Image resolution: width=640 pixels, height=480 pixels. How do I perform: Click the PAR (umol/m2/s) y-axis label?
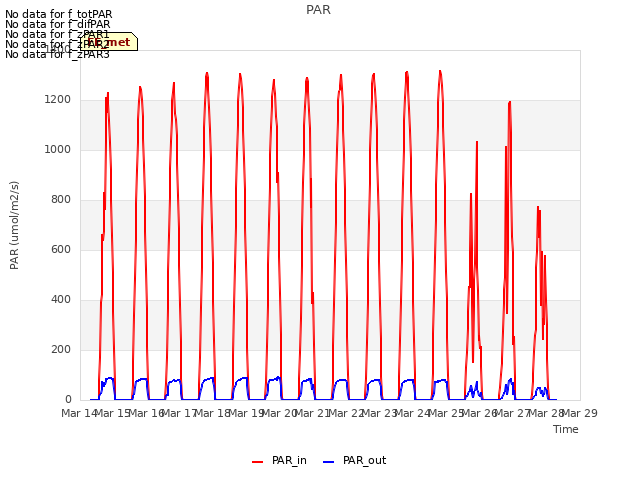coord(14,225)
